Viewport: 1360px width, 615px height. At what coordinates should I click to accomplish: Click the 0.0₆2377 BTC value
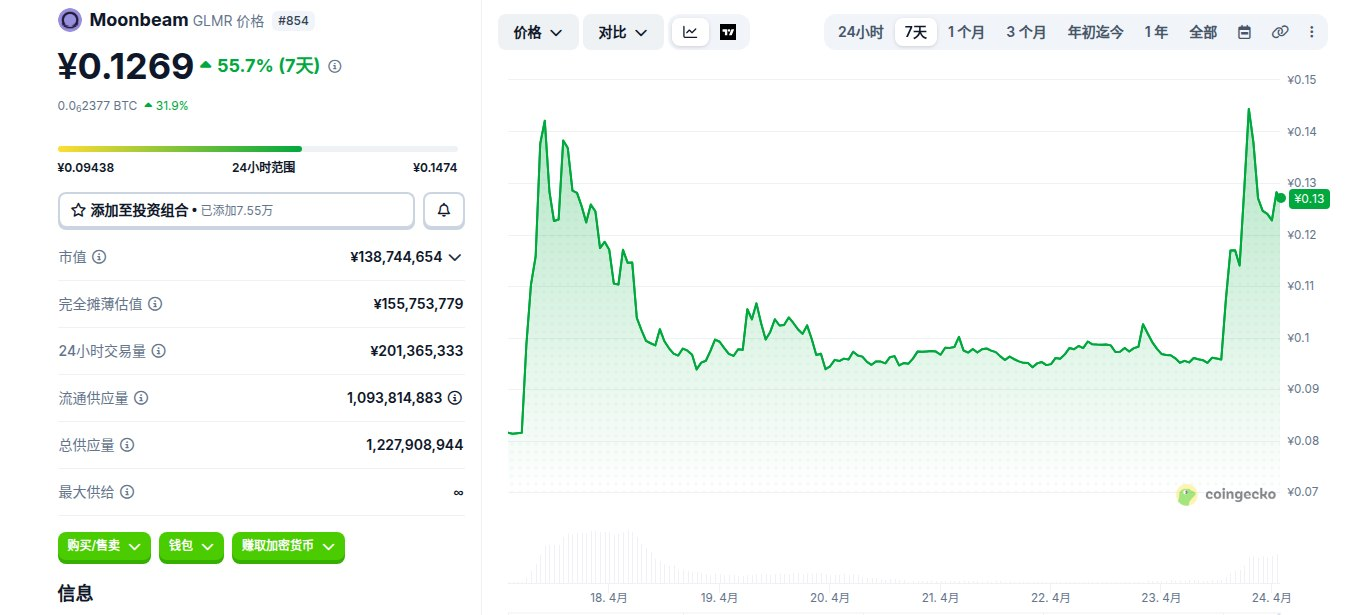click(97, 105)
